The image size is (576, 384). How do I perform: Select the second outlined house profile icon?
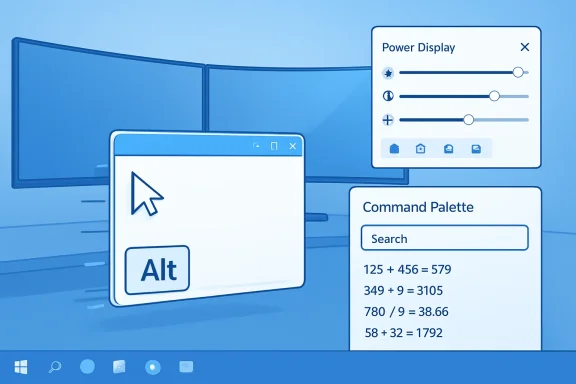421,148
